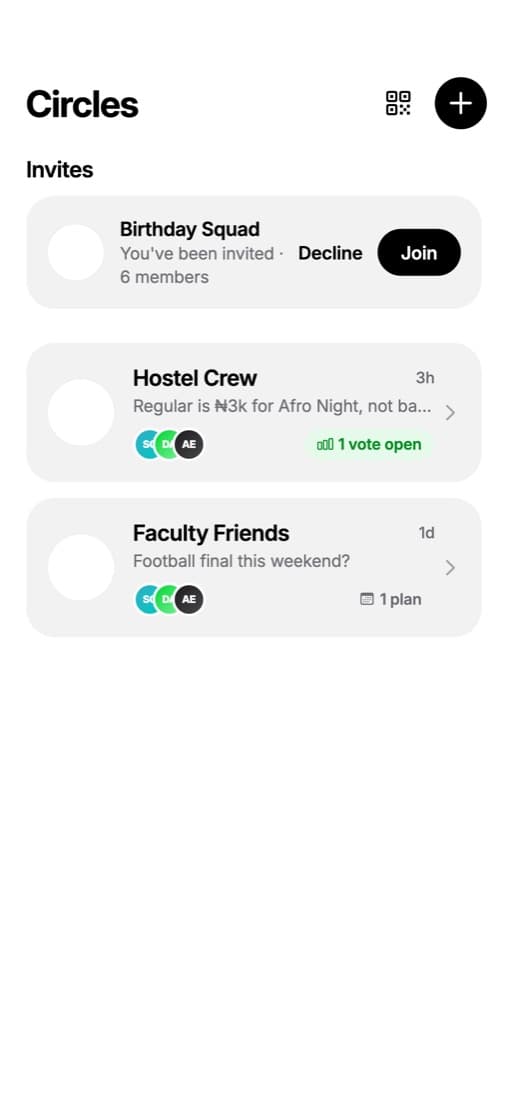This screenshot has height=1100, width=508.
Task: Click the teal avatar in Hostel Crew
Action: tap(145, 444)
